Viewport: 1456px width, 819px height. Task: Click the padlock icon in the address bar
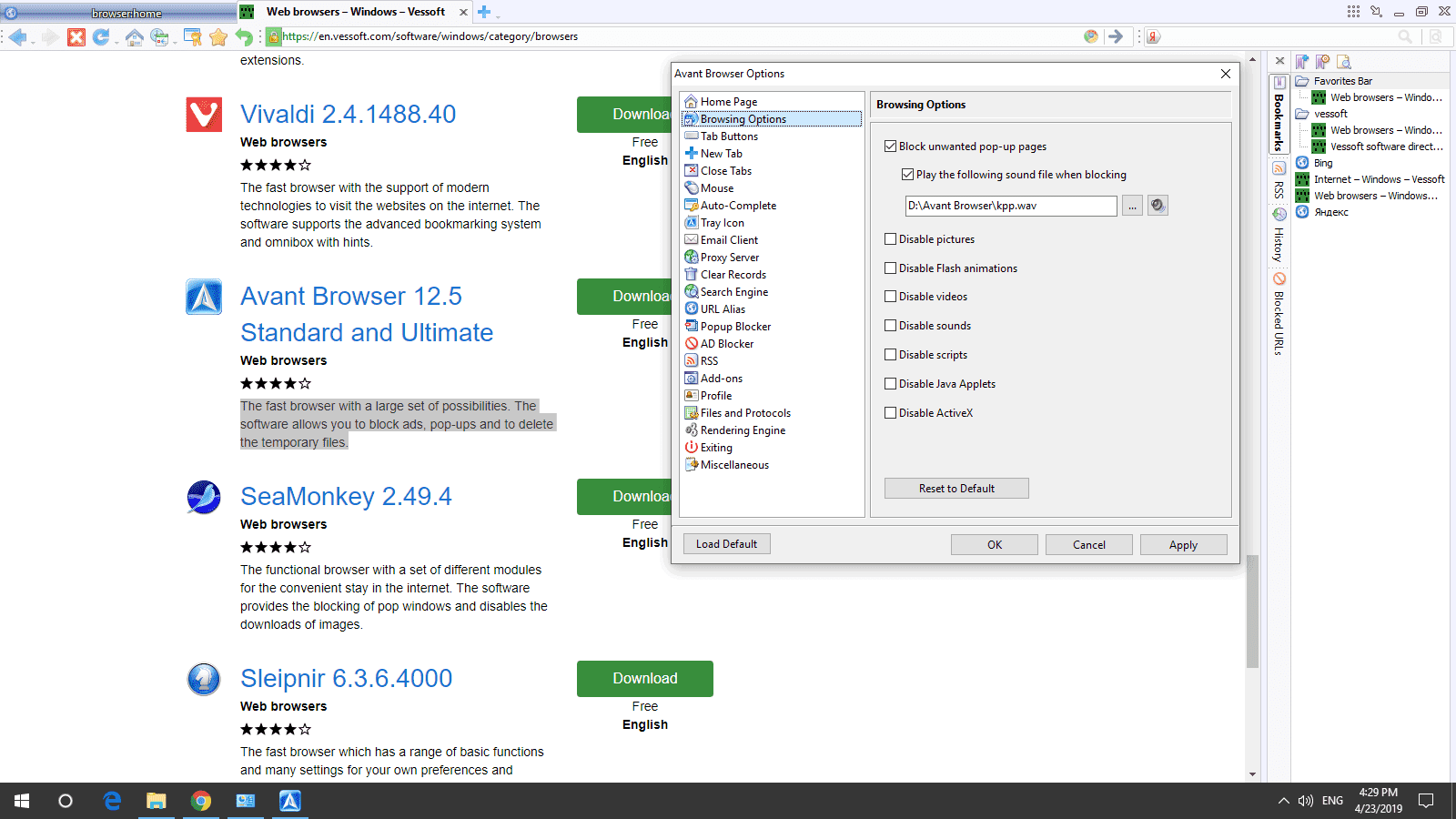273,36
